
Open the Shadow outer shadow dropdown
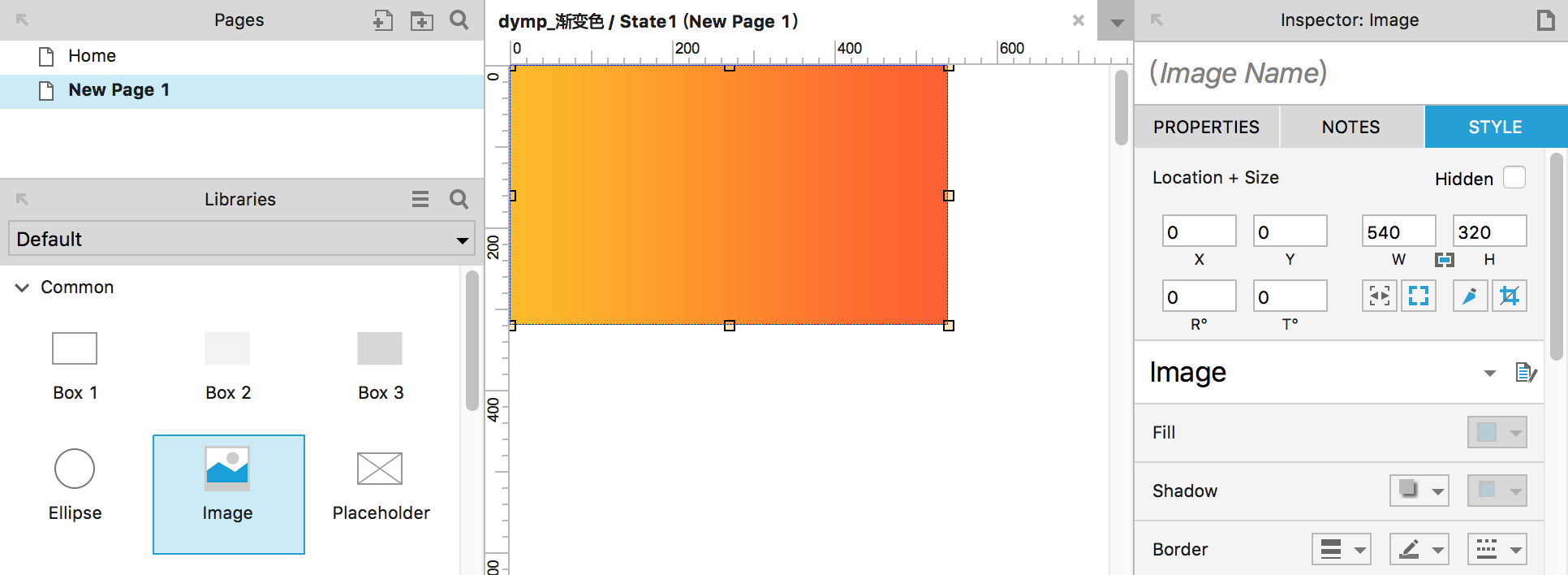(1419, 491)
